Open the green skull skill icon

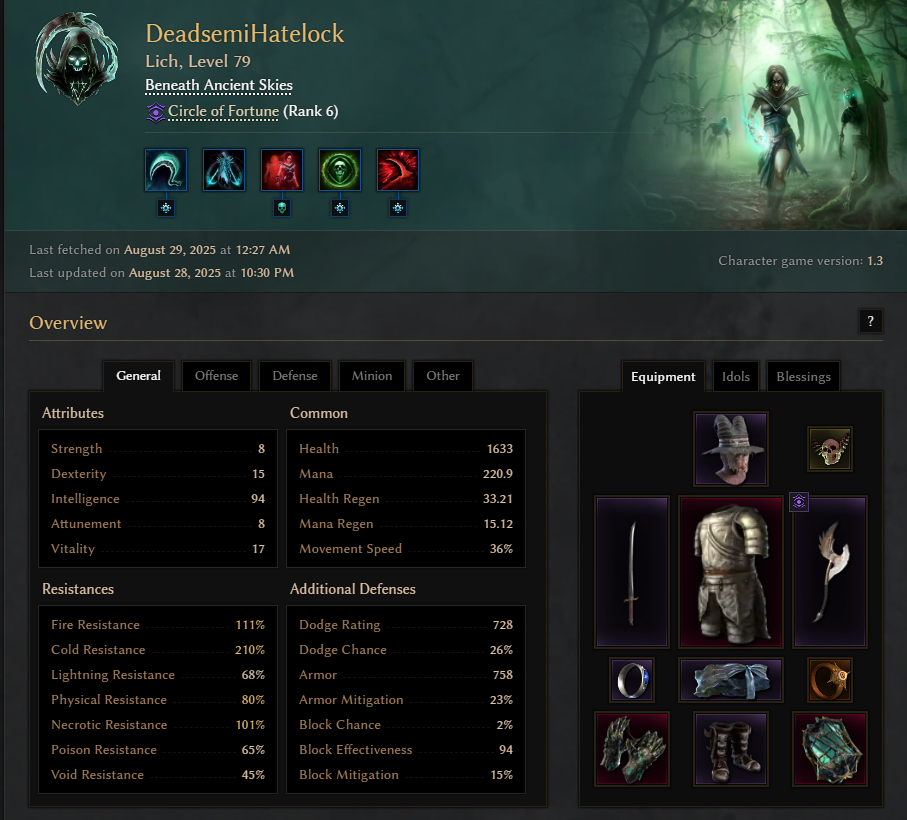[x=340, y=170]
